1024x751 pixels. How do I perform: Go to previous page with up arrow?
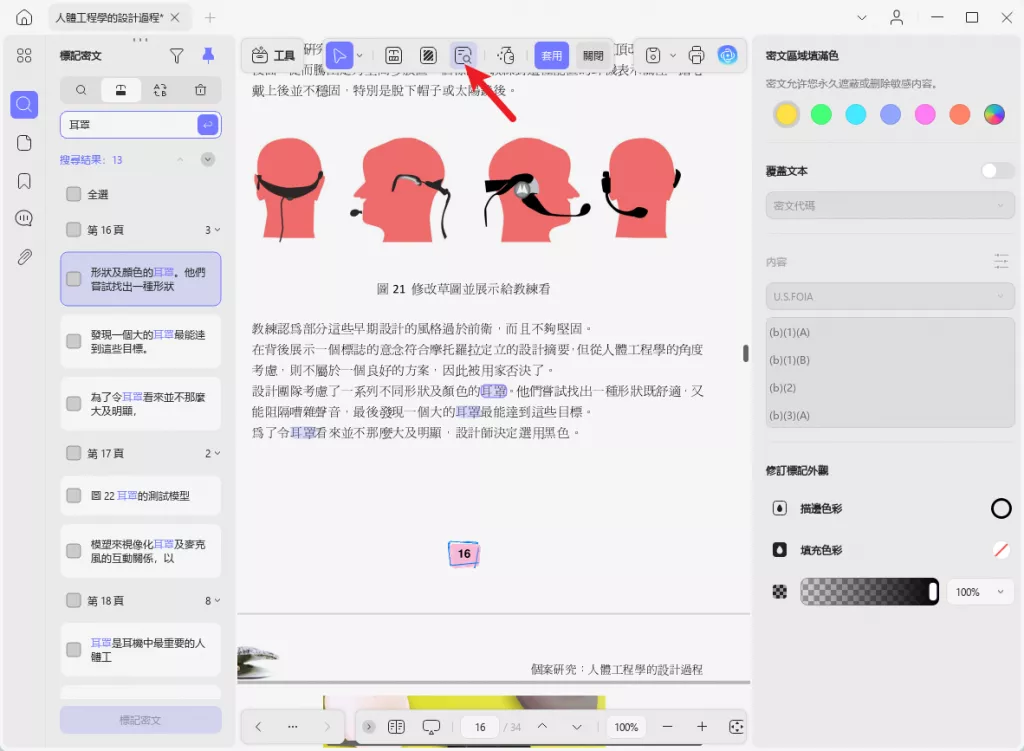pos(542,726)
